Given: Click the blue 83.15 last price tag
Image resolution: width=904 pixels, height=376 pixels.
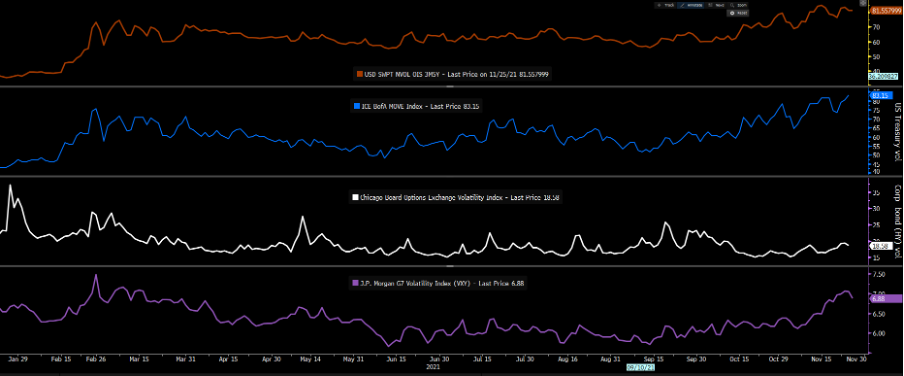Looking at the screenshot, I should point(880,95).
